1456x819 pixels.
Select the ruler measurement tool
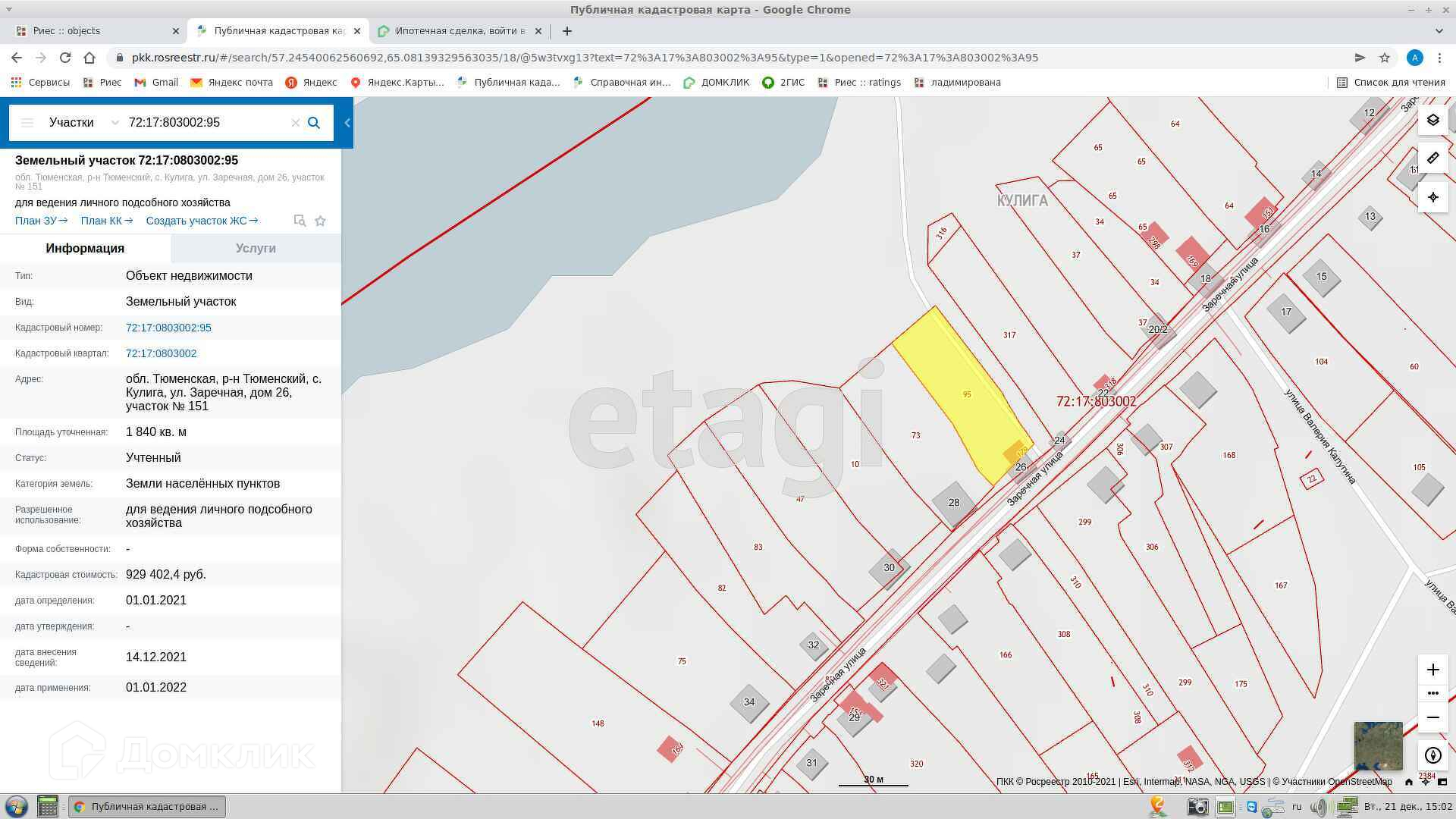[1432, 158]
